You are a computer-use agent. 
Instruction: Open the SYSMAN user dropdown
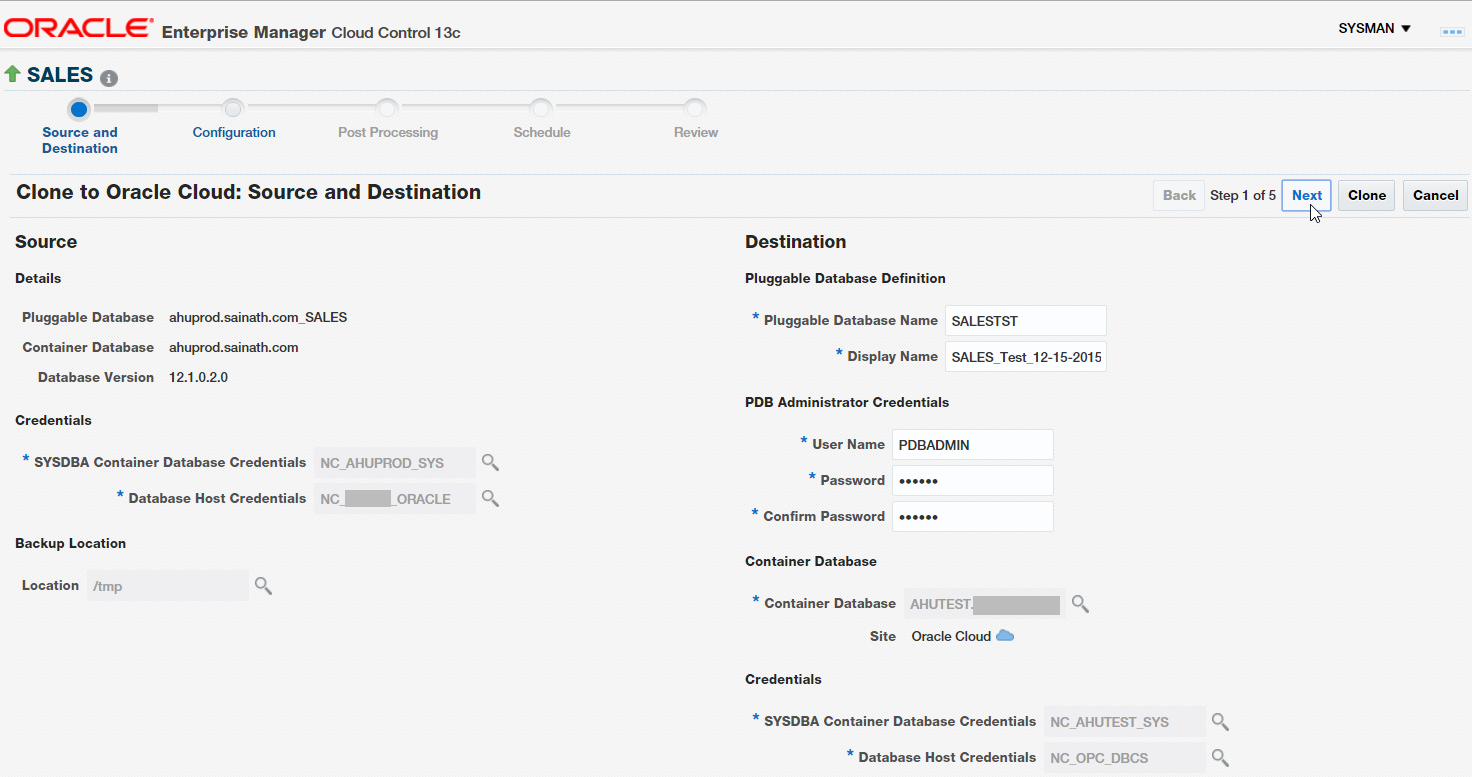[x=1374, y=28]
